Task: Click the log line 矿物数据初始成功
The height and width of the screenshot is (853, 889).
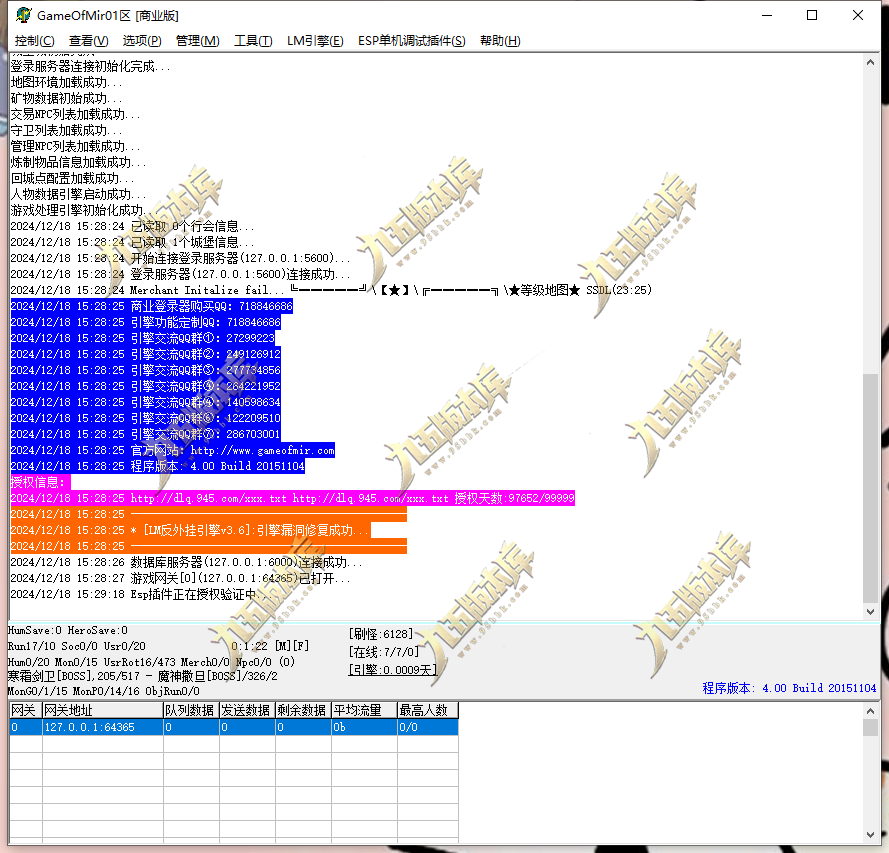Action: tap(66, 98)
